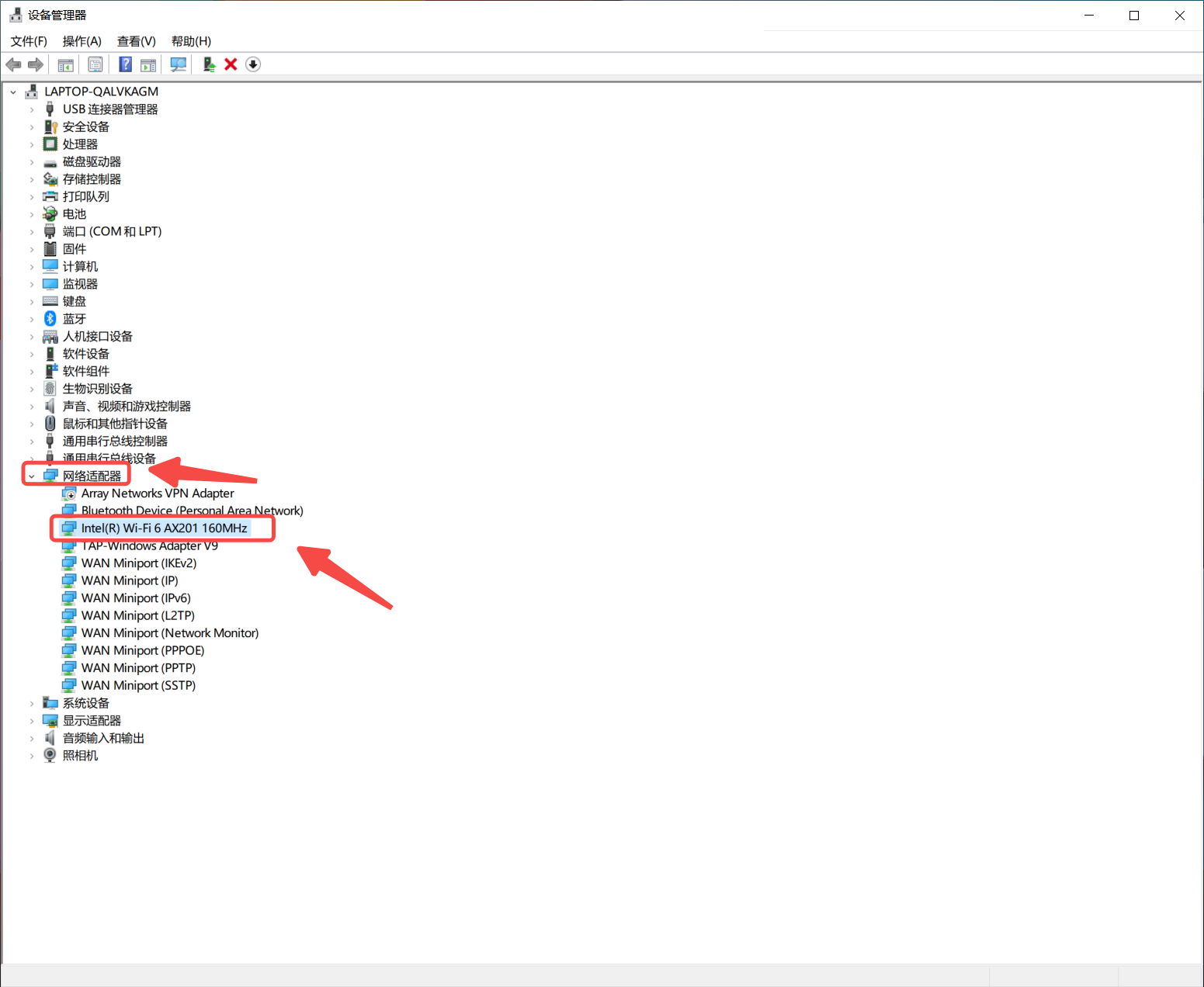Image resolution: width=1204 pixels, height=987 pixels.
Task: Open the 查看(V) menu
Action: coord(136,41)
